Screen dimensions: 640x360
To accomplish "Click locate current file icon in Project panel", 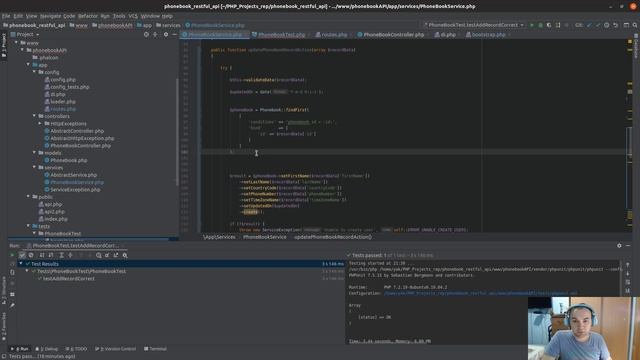I will (146, 35).
